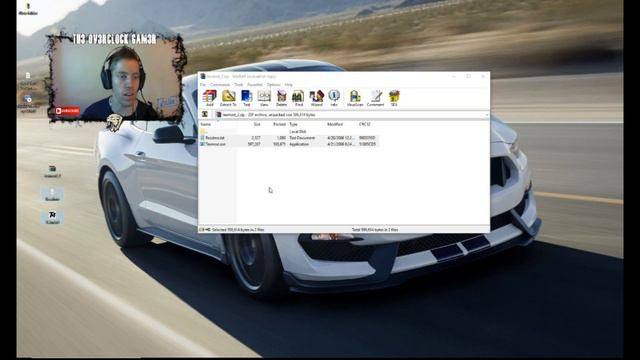Image resolution: width=640 pixels, height=360 pixels.
Task: Click 'Application' type cell
Action: (299, 144)
